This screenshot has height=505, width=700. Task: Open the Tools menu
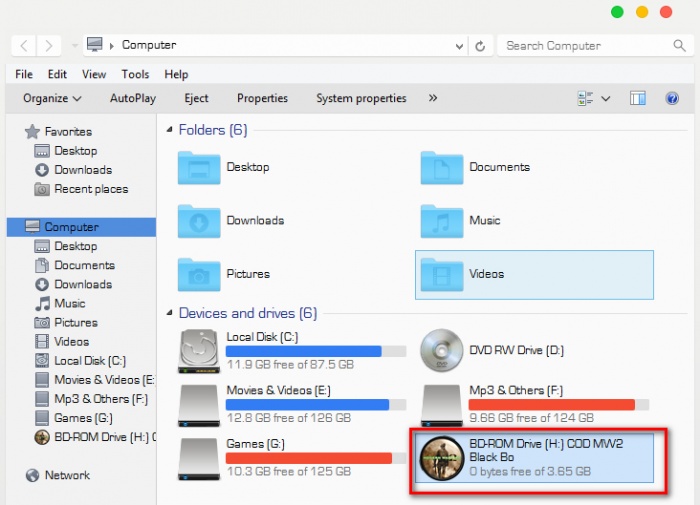pos(135,74)
